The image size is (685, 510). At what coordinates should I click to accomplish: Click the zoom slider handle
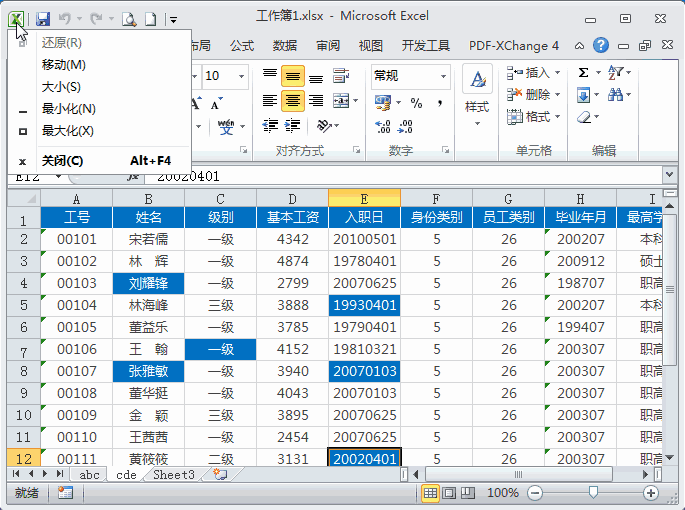(594, 493)
